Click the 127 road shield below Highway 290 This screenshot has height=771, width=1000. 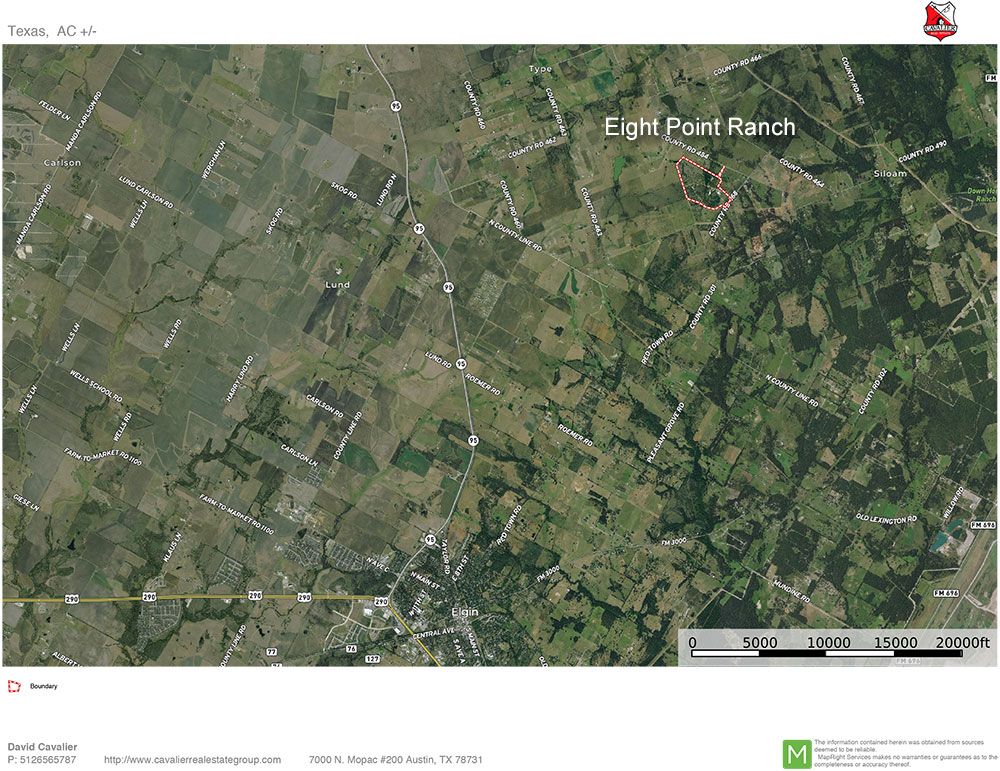click(x=373, y=659)
